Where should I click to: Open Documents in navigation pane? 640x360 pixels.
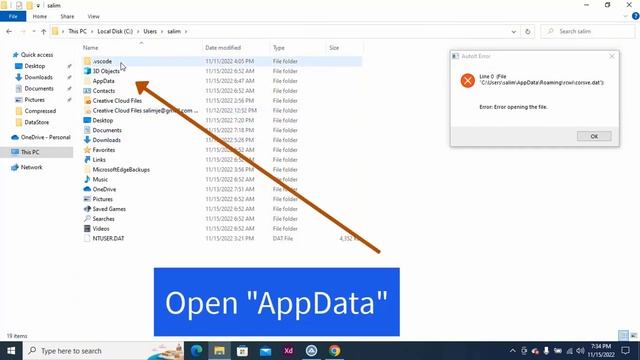[39, 89]
